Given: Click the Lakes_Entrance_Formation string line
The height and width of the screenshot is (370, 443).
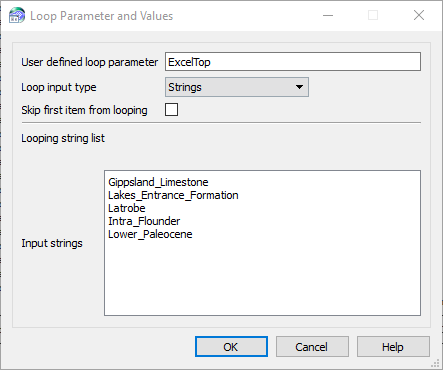Looking at the screenshot, I should click(173, 195).
